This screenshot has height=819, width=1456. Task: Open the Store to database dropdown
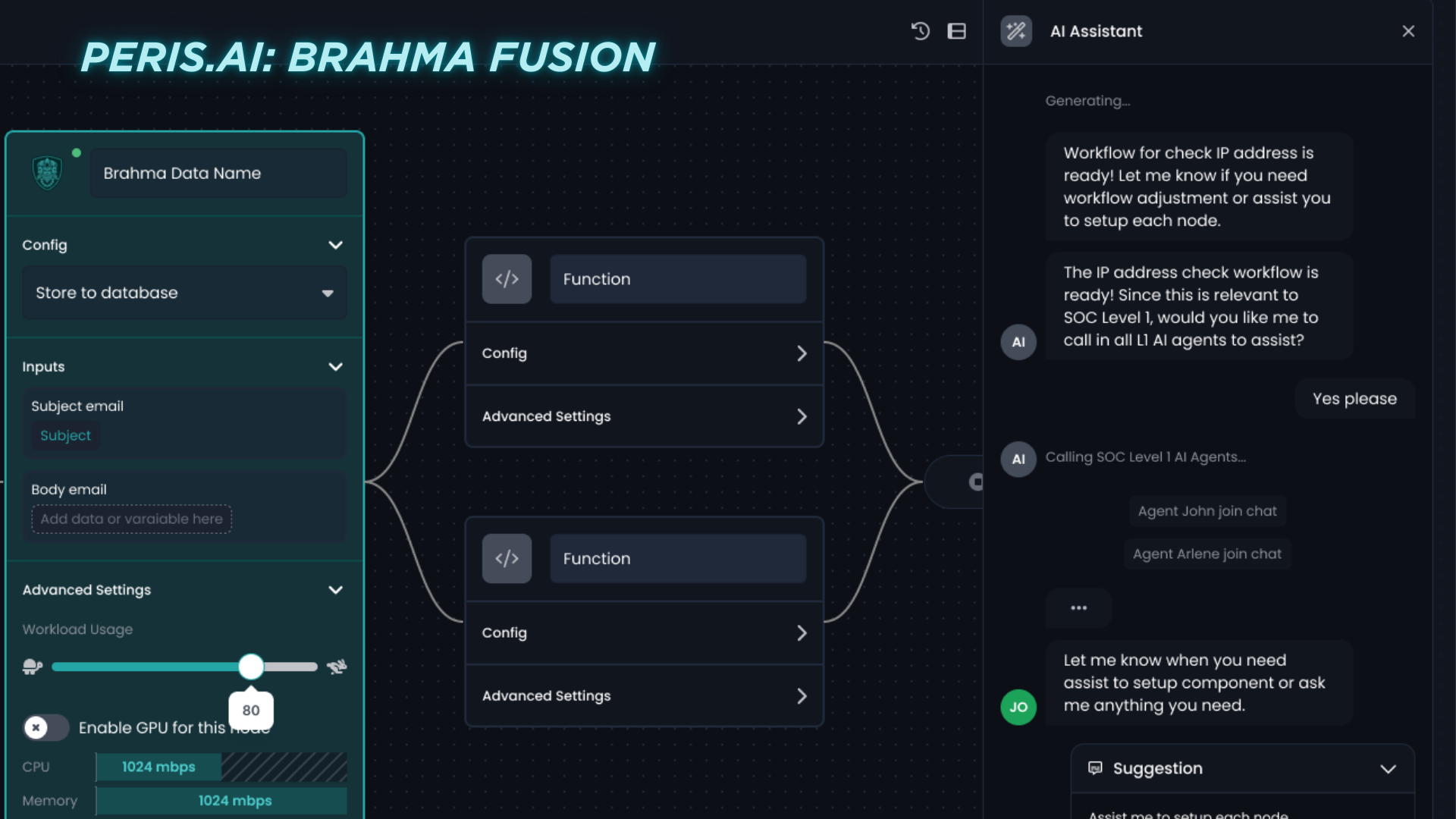pyautogui.click(x=183, y=293)
